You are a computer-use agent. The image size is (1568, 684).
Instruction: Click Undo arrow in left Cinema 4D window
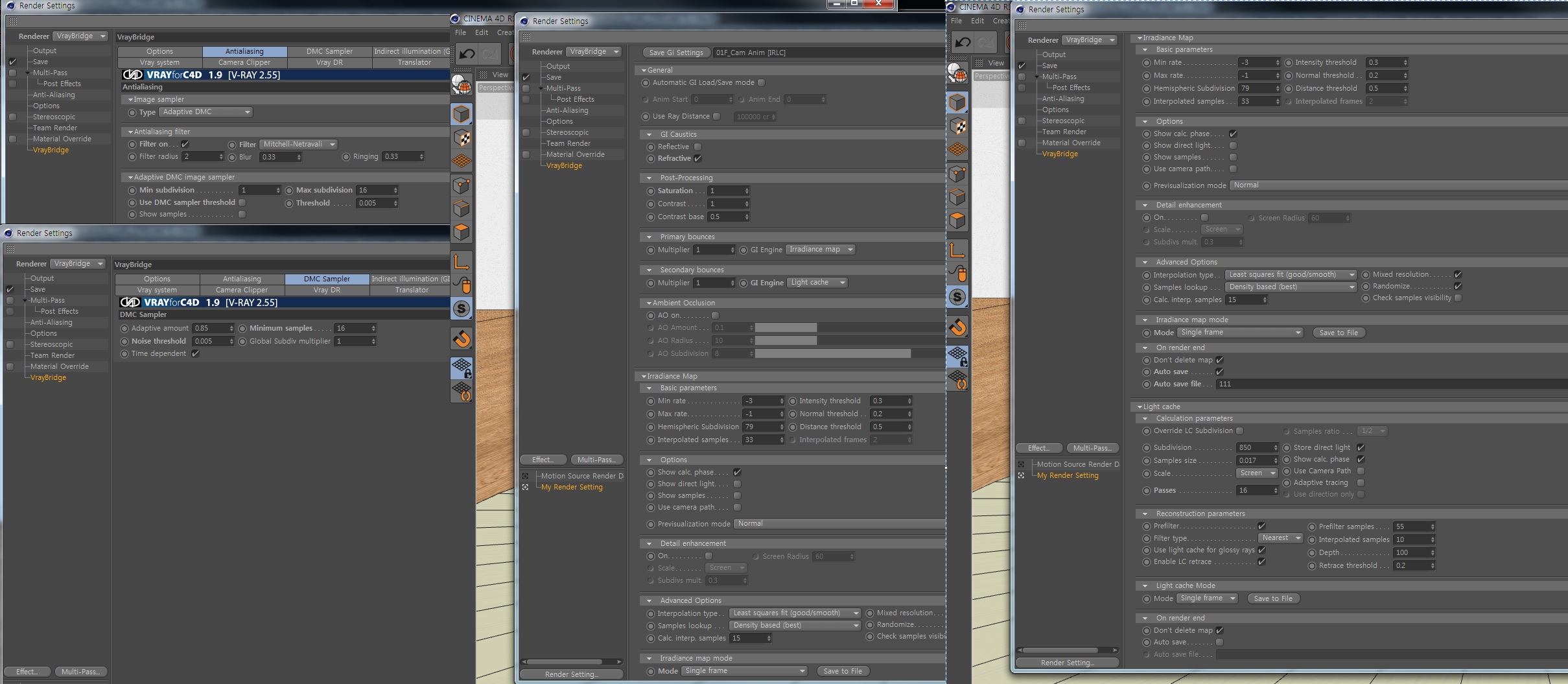click(x=467, y=54)
